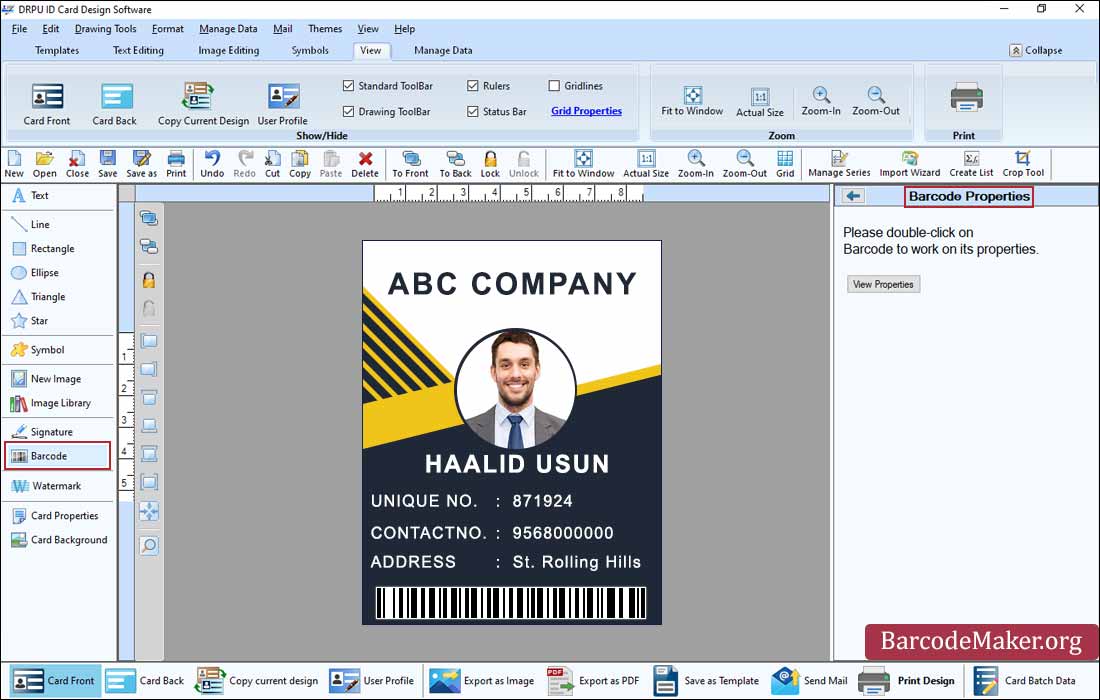This screenshot has height=700, width=1100.
Task: Cut the selected object
Action: coord(272,164)
